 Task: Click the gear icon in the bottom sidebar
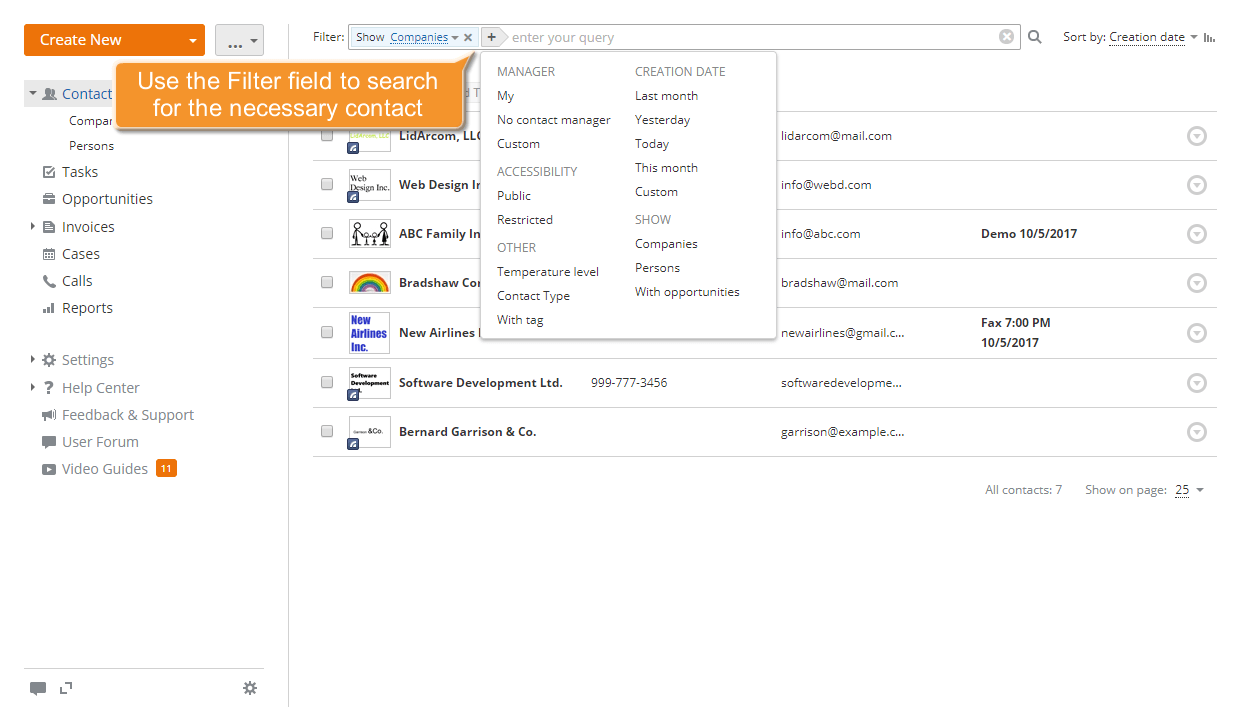click(250, 688)
